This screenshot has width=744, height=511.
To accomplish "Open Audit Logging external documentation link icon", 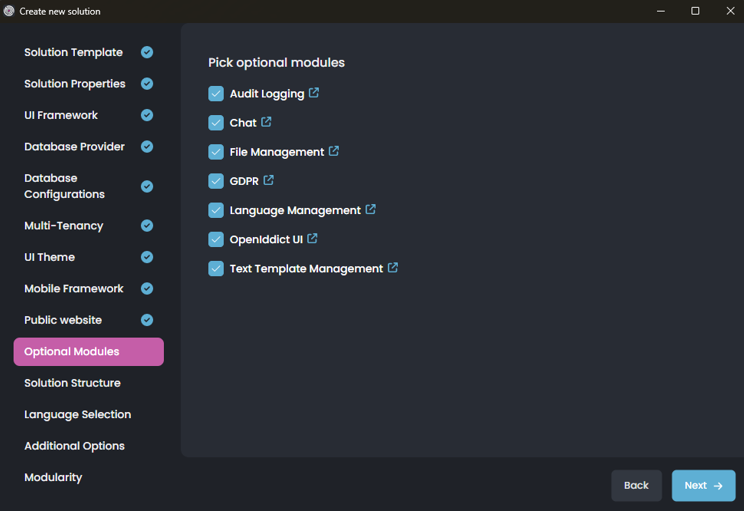I will coord(314,93).
